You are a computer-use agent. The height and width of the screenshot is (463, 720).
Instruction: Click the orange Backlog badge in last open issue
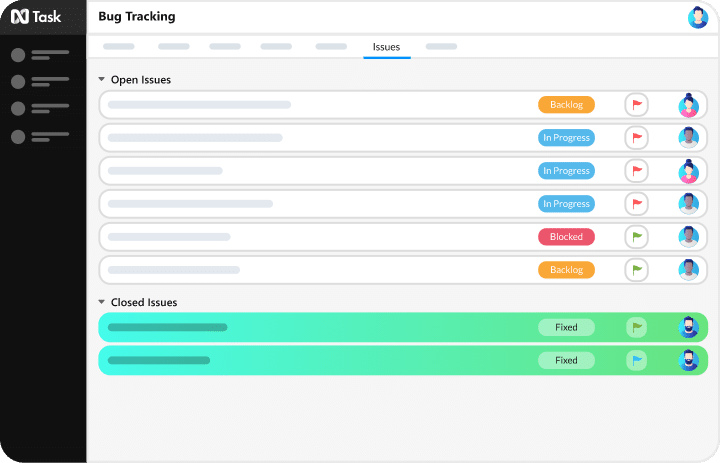pos(566,270)
